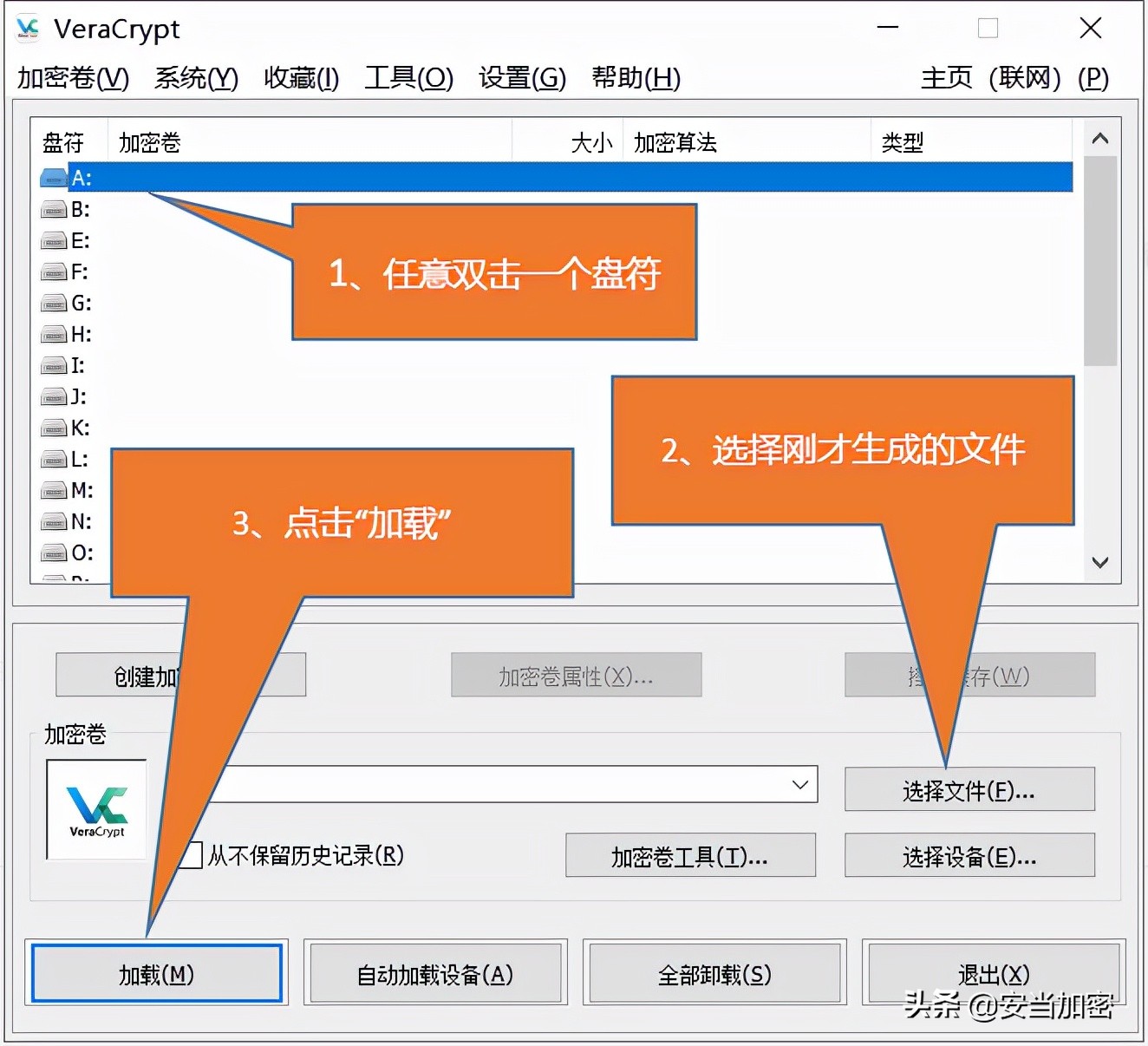Viewport: 1148px width, 1046px height.
Task: Click the drive icon beside O:
Action: [x=53, y=552]
